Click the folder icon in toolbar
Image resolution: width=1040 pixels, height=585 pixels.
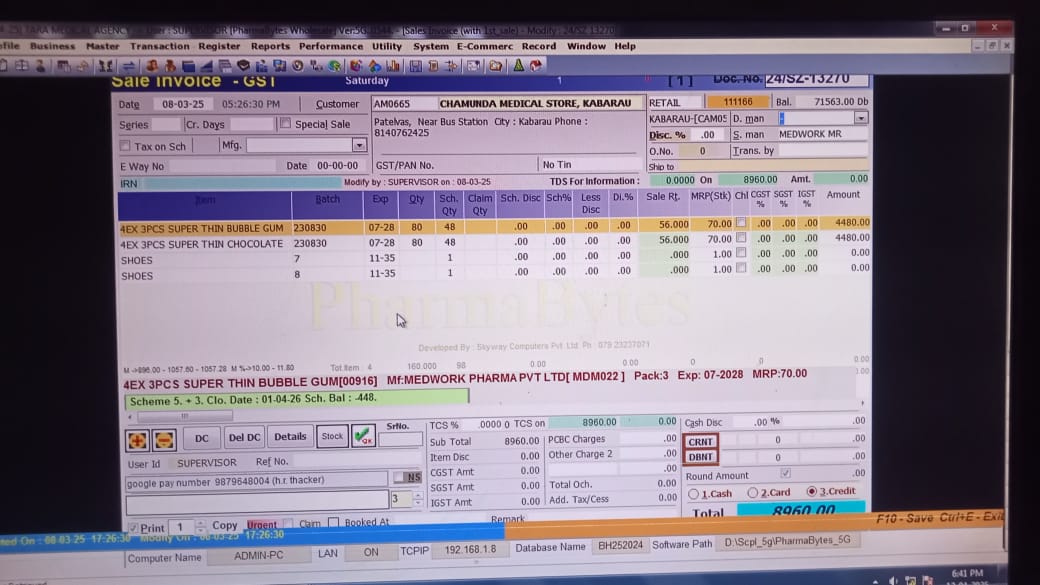[x=495, y=66]
